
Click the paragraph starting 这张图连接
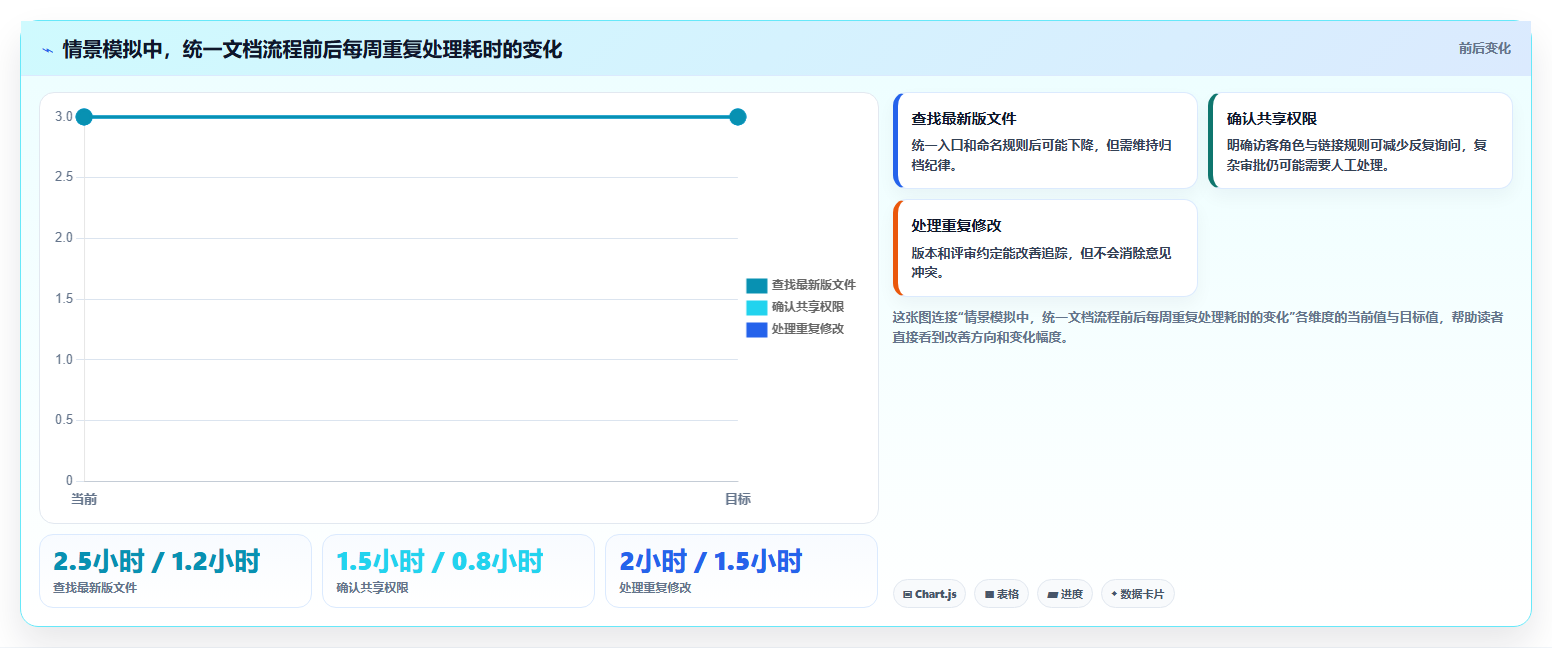point(1198,327)
